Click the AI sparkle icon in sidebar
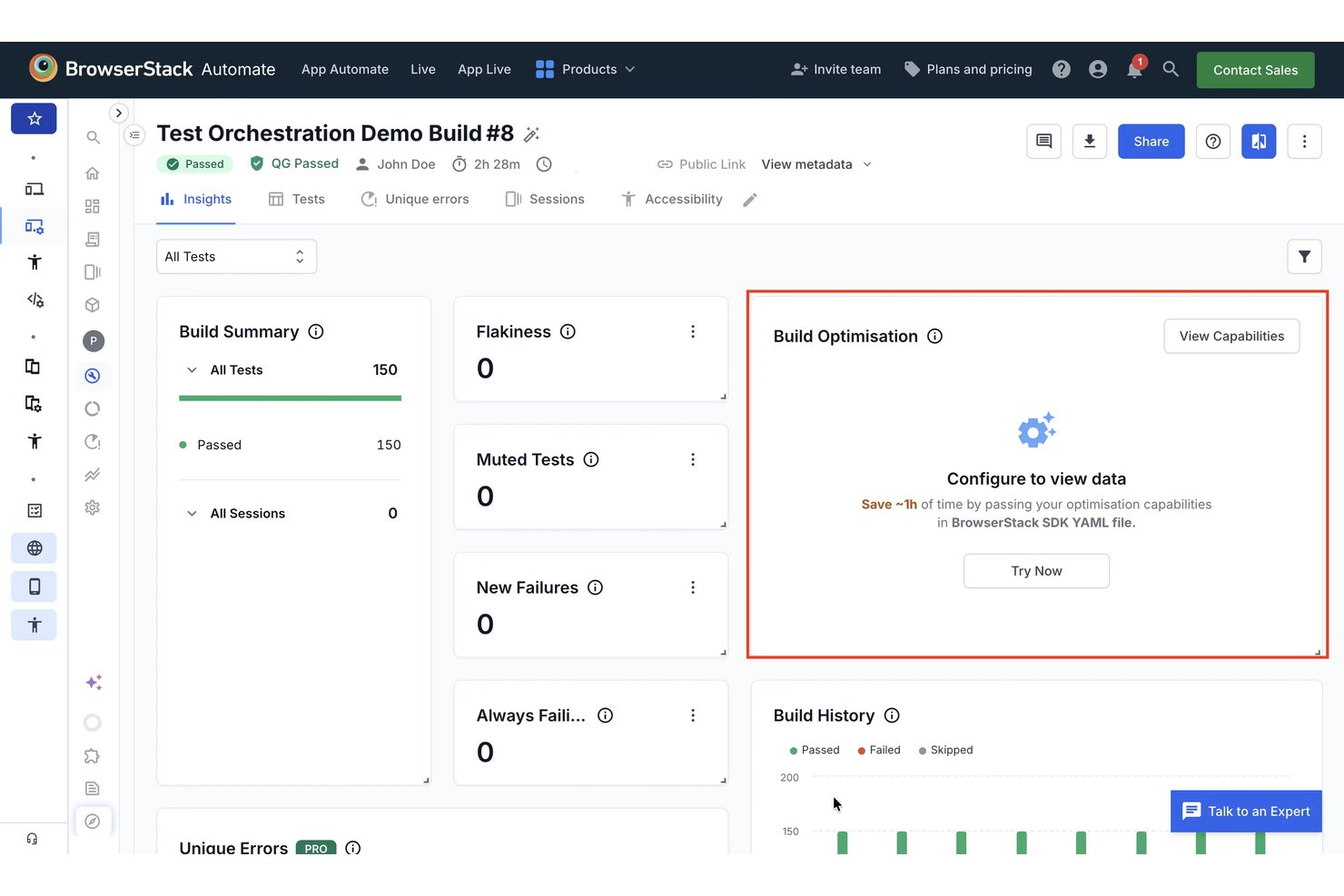 [x=94, y=682]
